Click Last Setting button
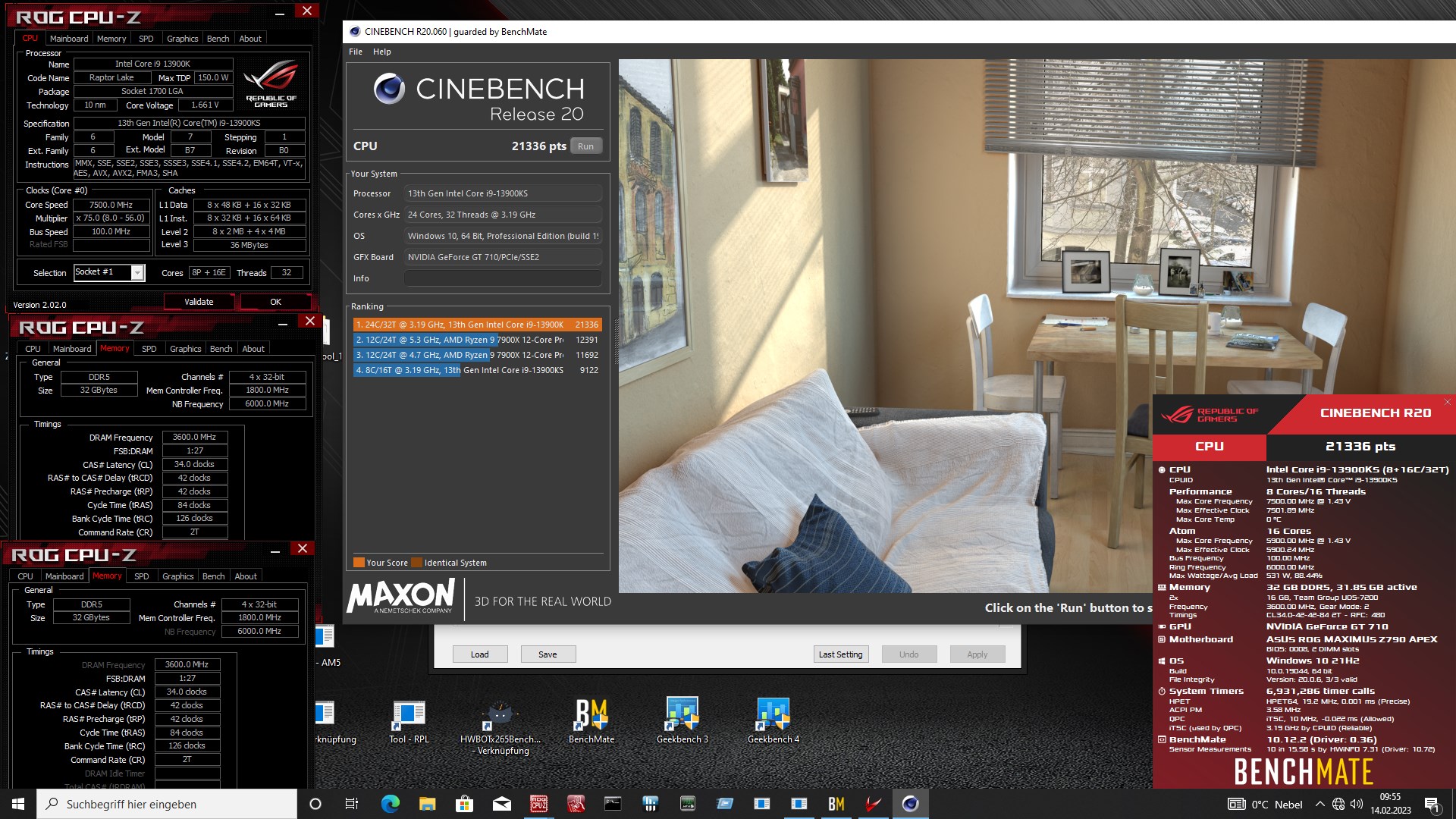 840,654
